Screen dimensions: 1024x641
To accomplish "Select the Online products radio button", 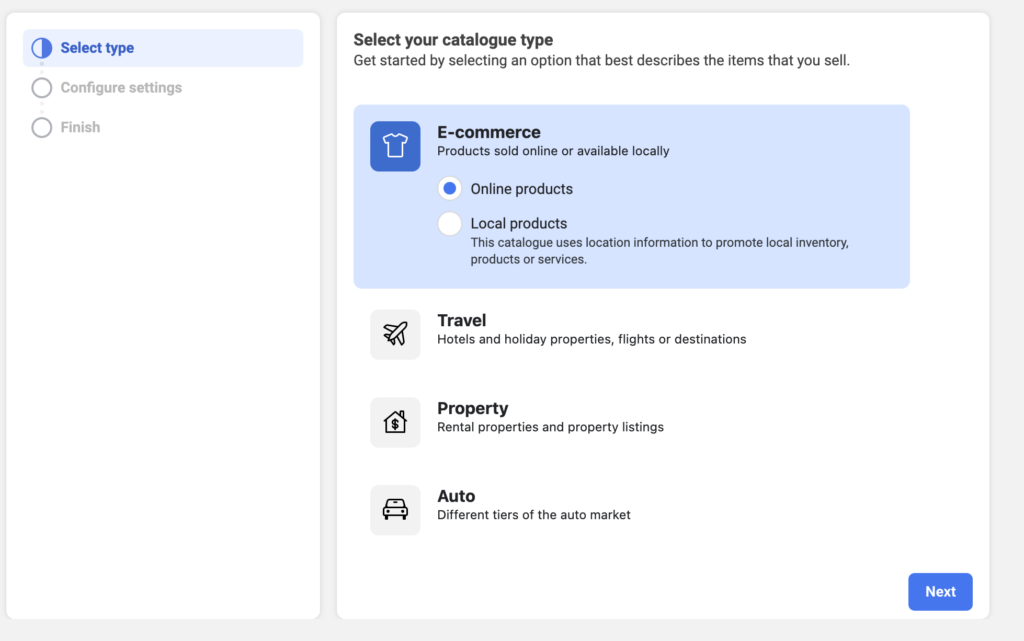I will pos(449,188).
